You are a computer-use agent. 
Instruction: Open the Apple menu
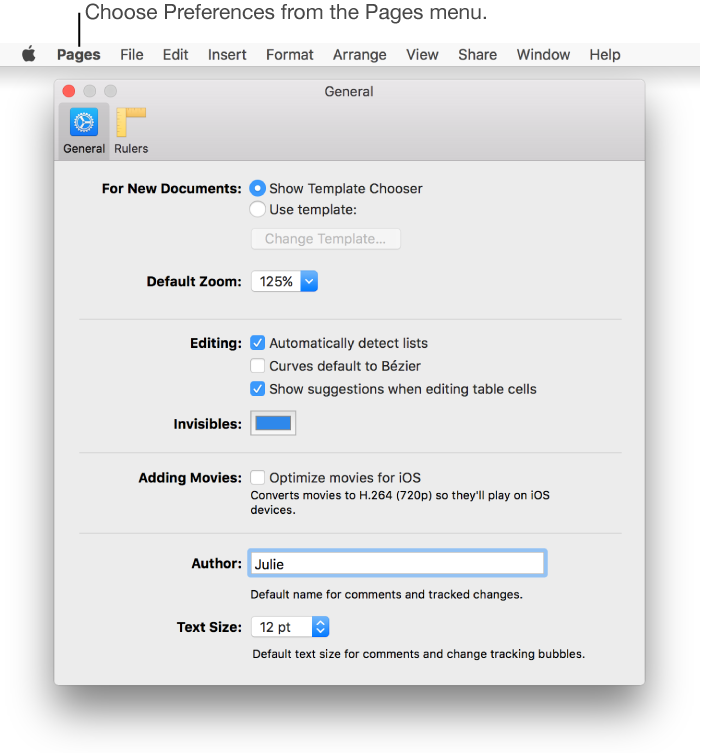point(29,54)
